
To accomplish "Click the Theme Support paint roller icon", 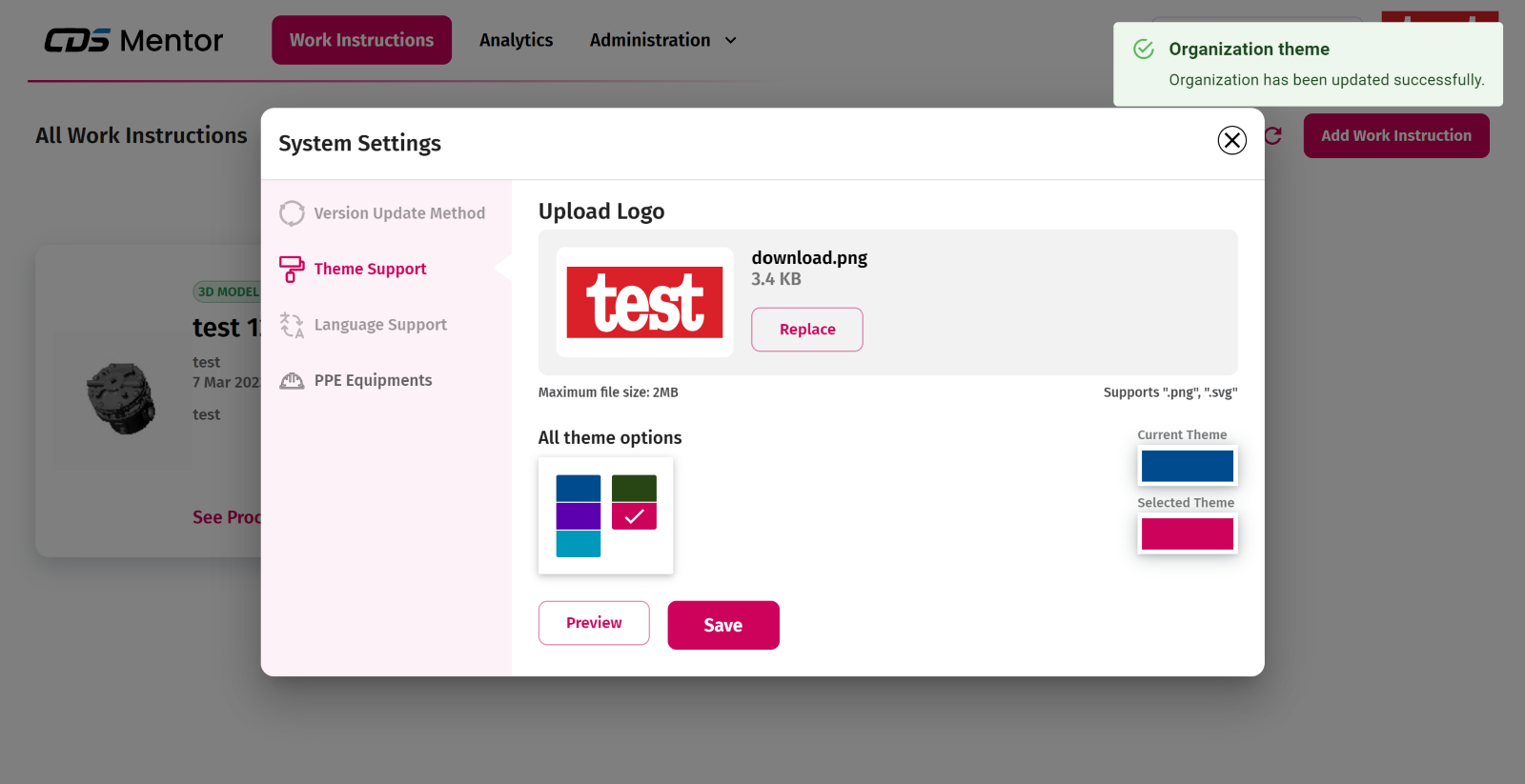I will [292, 269].
